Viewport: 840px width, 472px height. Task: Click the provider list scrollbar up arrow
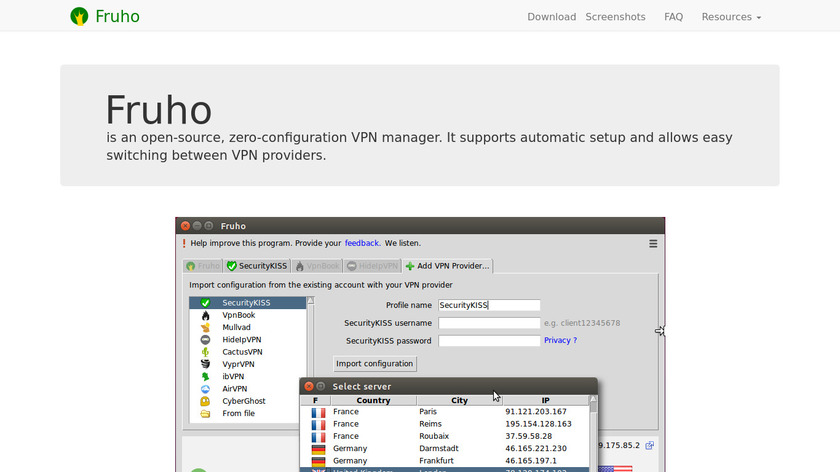click(311, 301)
